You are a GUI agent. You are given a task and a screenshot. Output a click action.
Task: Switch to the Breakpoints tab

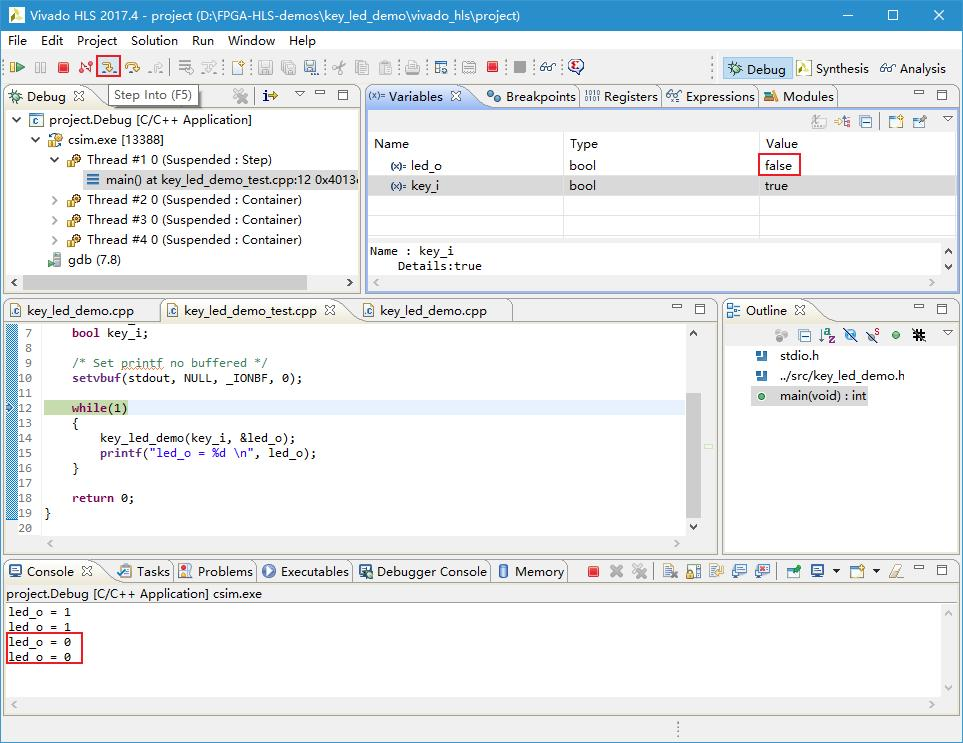pos(531,96)
